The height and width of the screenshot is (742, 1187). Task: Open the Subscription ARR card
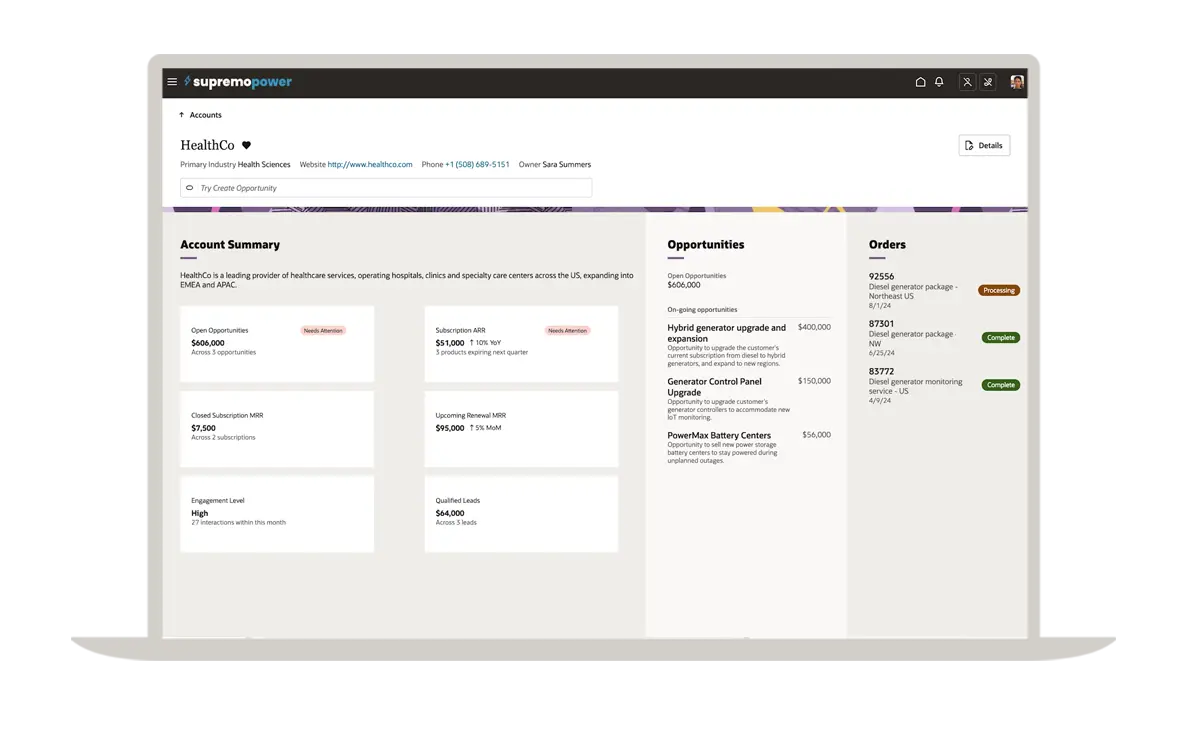pyautogui.click(x=521, y=343)
